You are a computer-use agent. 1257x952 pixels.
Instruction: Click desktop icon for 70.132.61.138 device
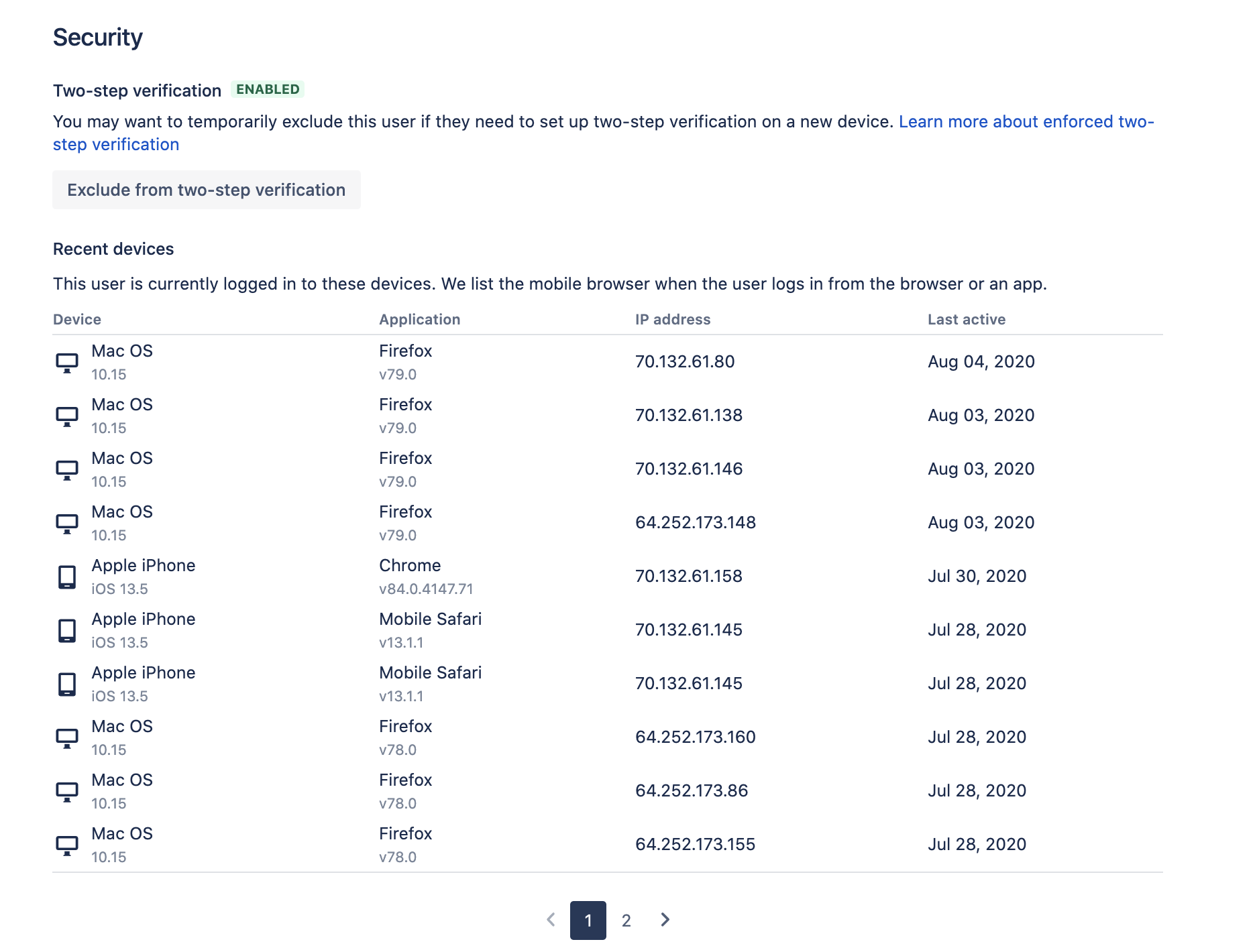click(x=66, y=416)
